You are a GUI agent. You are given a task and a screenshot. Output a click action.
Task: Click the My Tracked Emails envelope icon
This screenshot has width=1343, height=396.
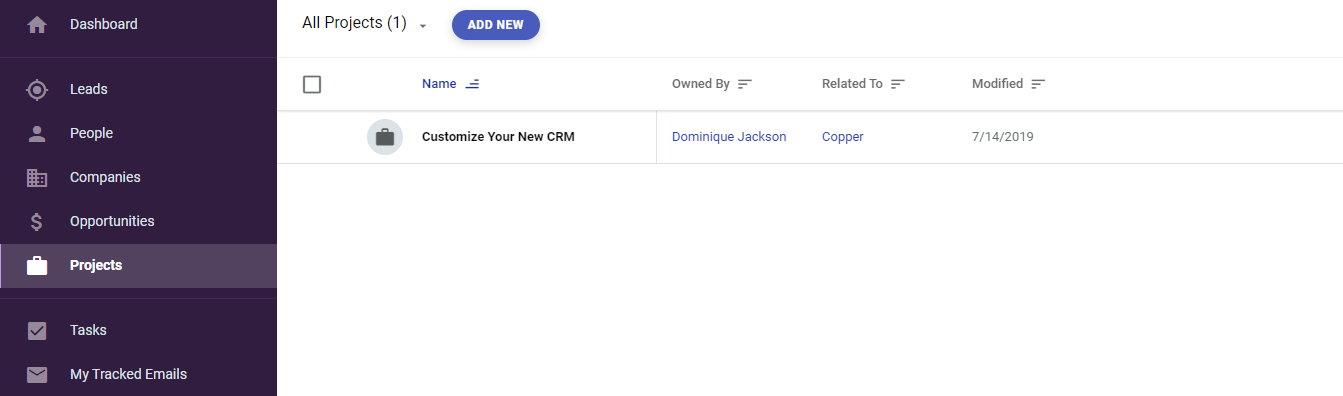point(37,375)
